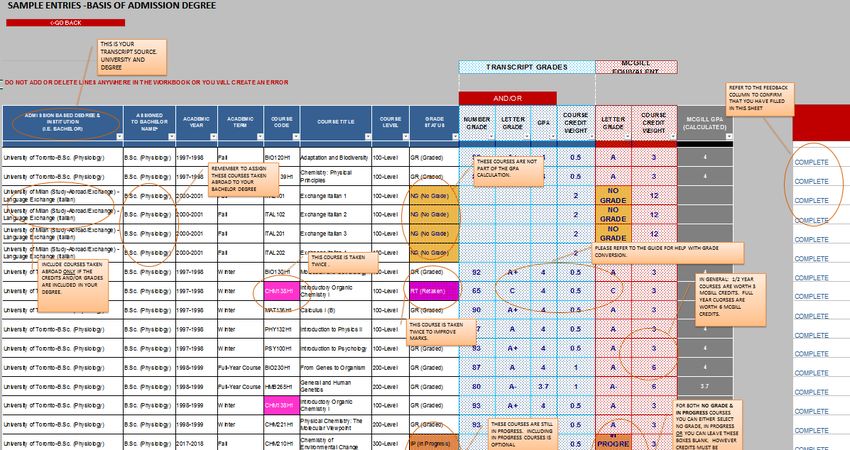Select the 2017-2018 academic year cell
This screenshot has height=450, width=850.
[196, 443]
